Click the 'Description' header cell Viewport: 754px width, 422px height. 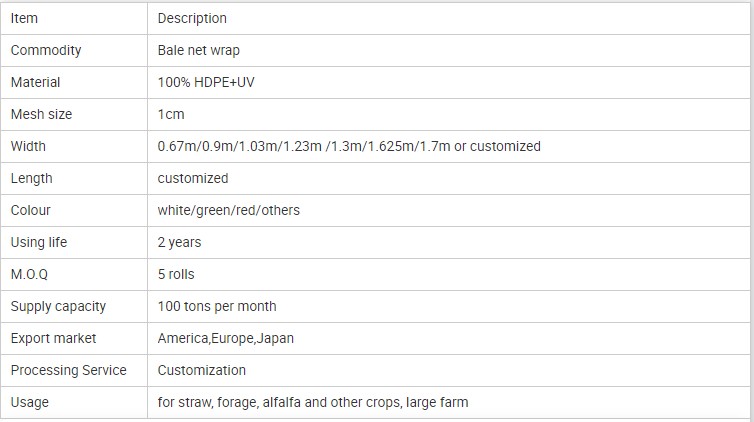pyautogui.click(x=192, y=18)
